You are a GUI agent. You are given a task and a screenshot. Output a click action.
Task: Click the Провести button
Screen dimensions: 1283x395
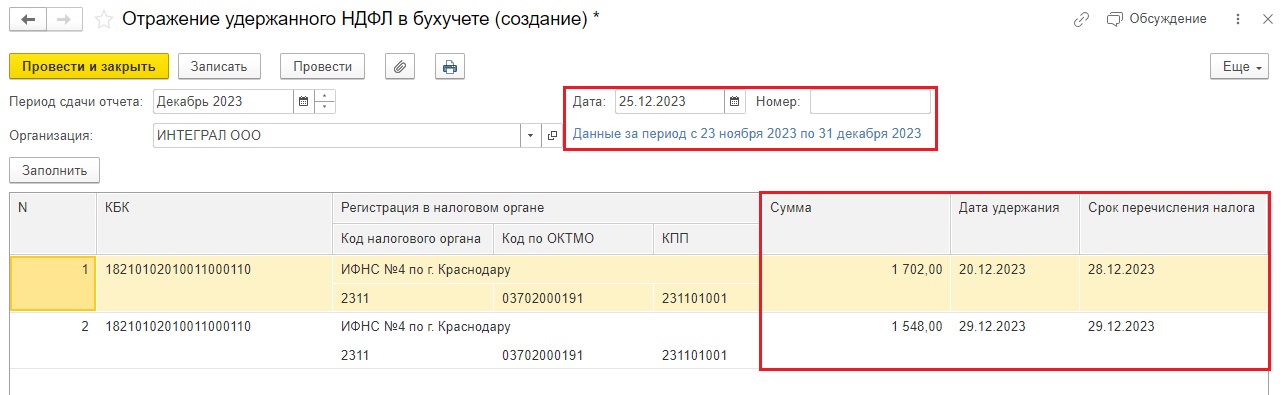(x=322, y=67)
